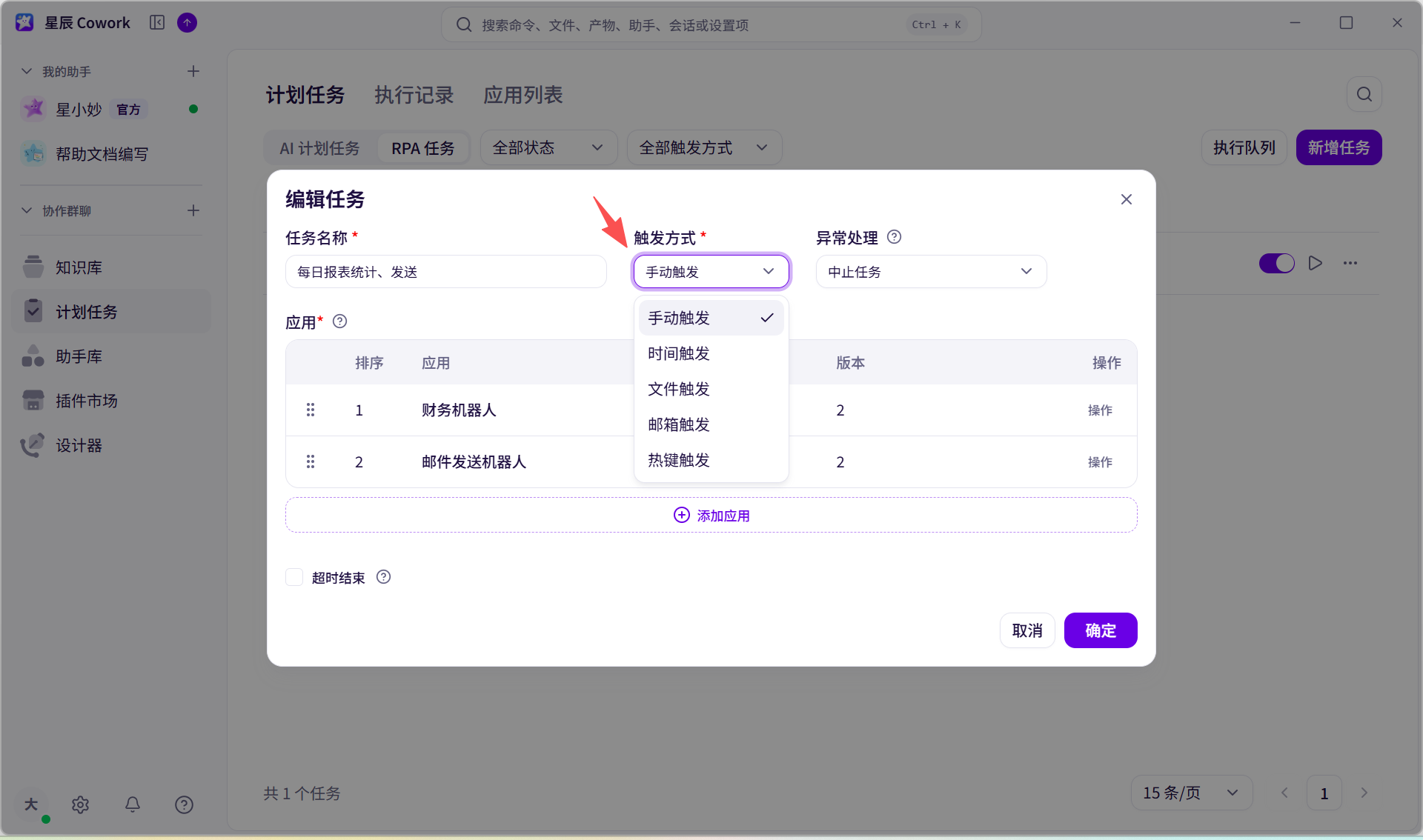Click the 任务名称 input field
Image resolution: width=1423 pixels, height=840 pixels.
point(446,272)
